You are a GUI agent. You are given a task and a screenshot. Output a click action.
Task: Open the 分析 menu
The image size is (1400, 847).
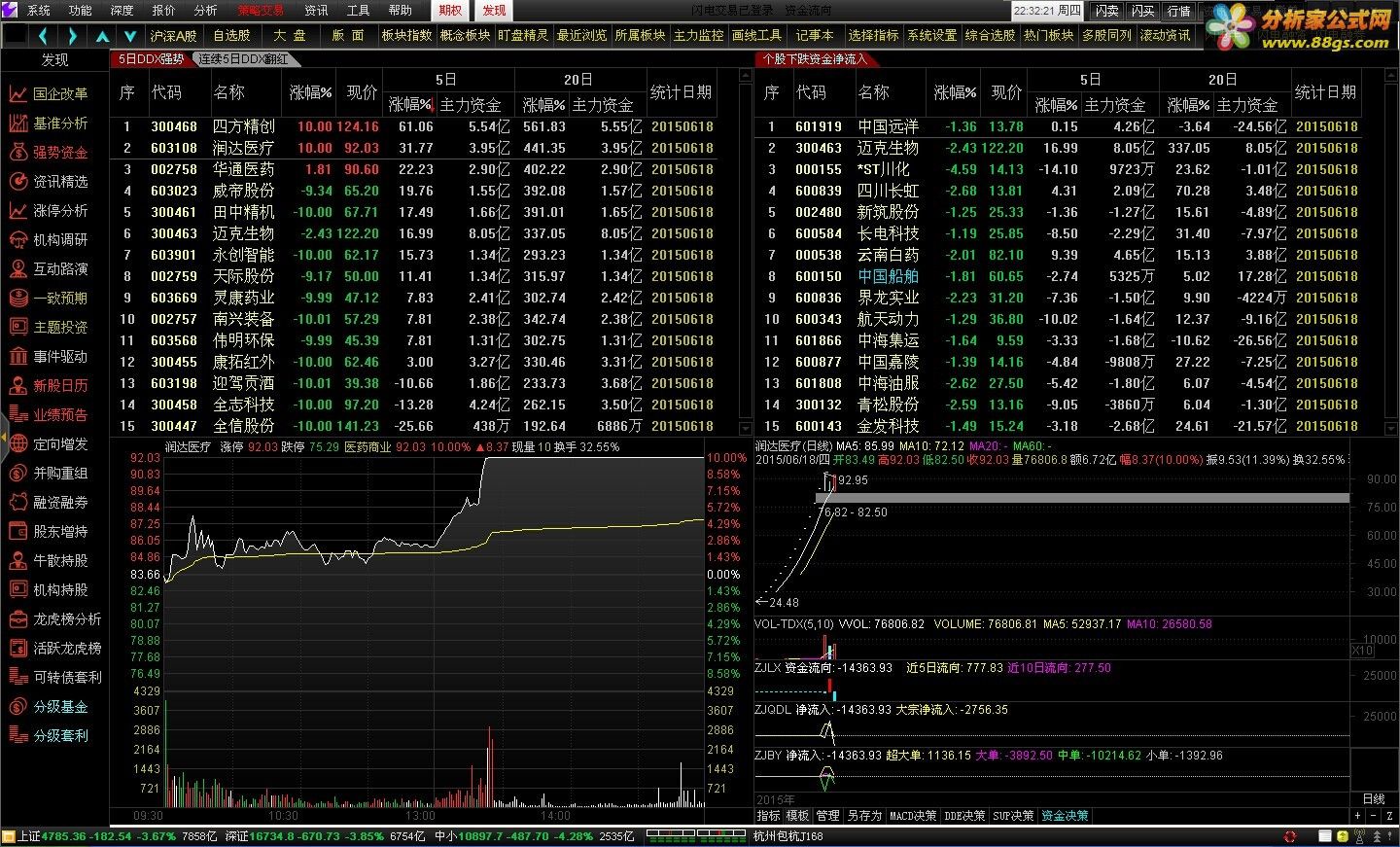206,11
